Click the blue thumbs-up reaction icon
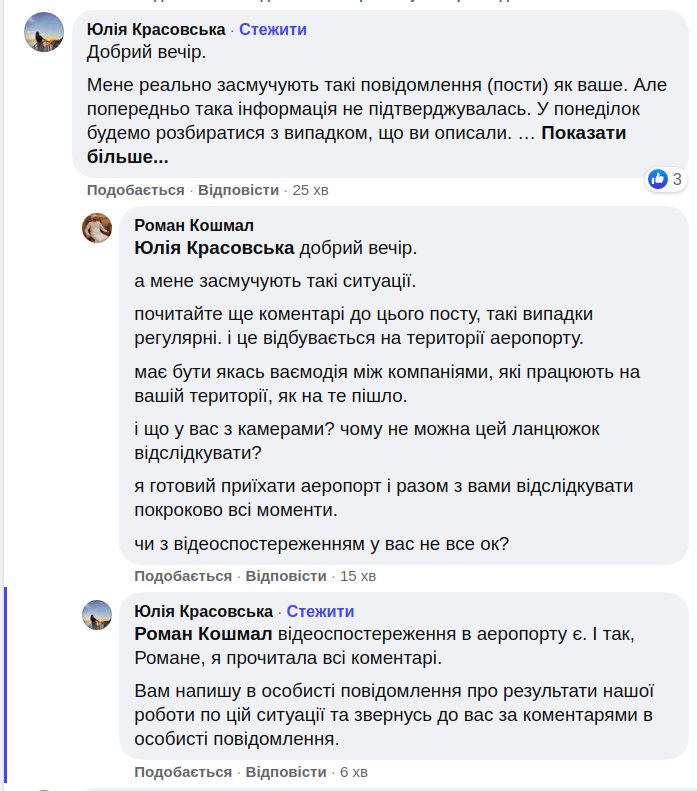This screenshot has height=791, width=697. (x=658, y=179)
